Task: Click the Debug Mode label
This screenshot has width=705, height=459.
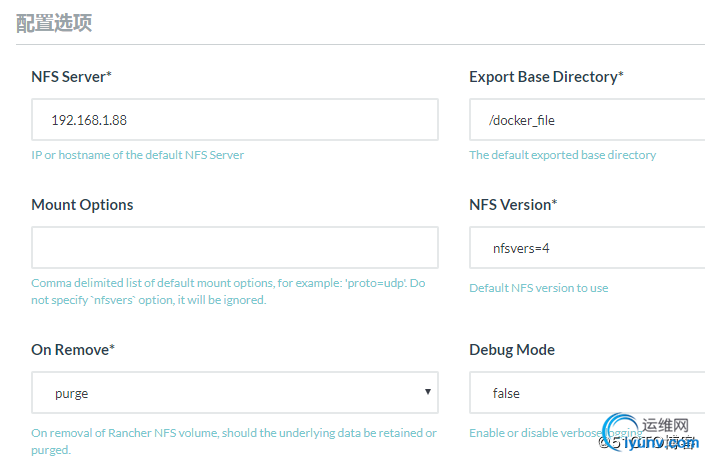Action: point(512,350)
